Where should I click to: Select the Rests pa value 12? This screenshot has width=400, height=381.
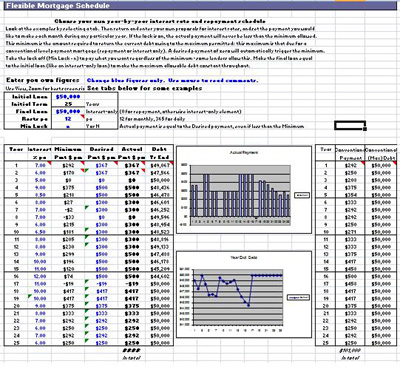pyautogui.click(x=68, y=119)
